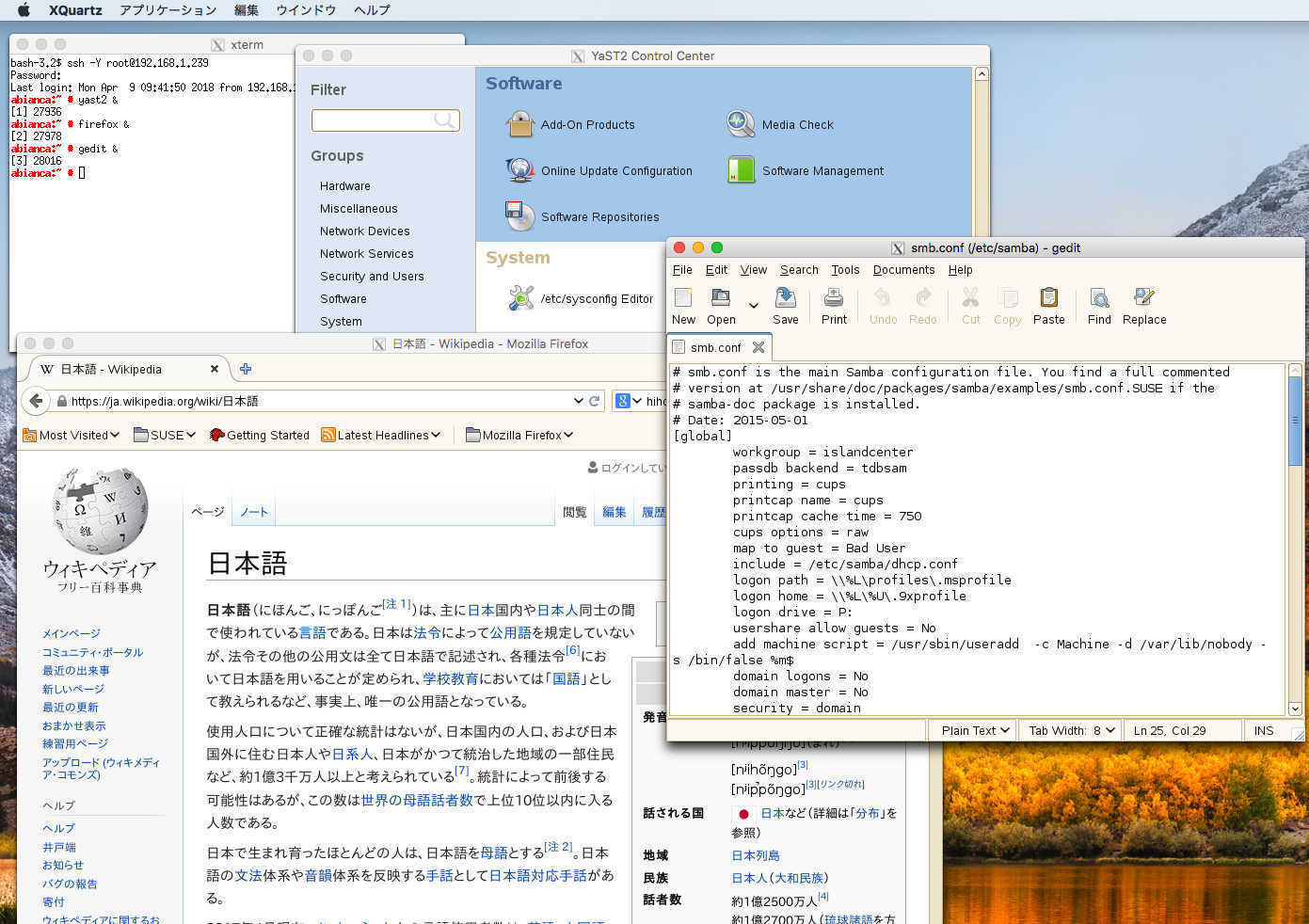1309x924 pixels.
Task: Open the SUSE bookmarks folder dropdown
Action: tap(165, 435)
